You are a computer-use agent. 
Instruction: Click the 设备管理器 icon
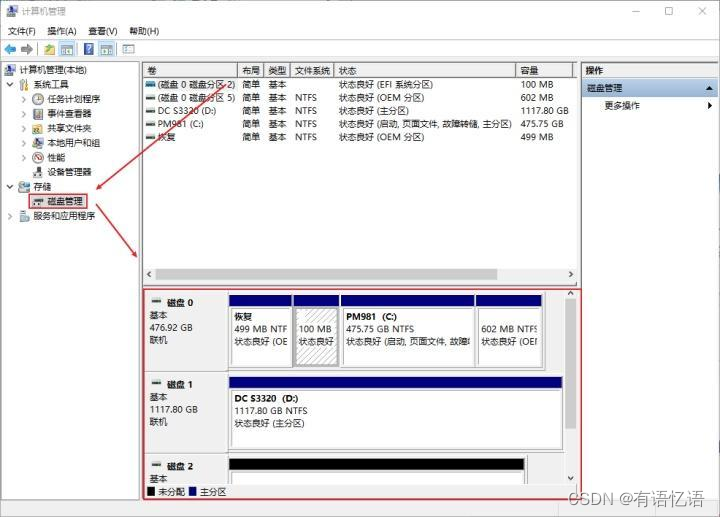point(38,172)
